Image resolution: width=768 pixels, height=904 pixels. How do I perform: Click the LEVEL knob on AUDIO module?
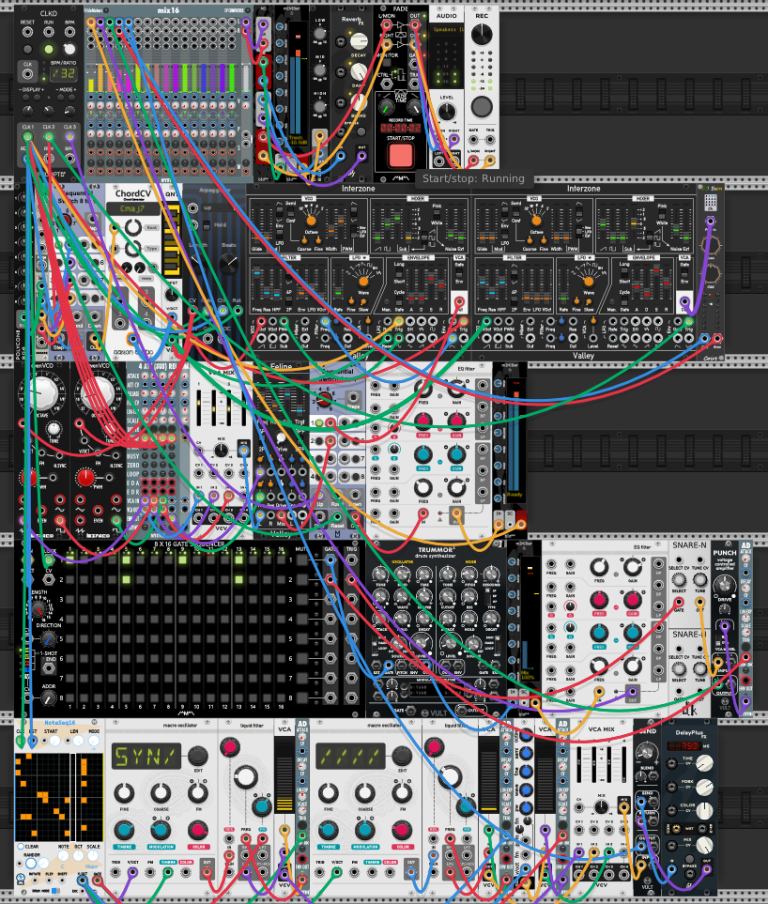(446, 111)
